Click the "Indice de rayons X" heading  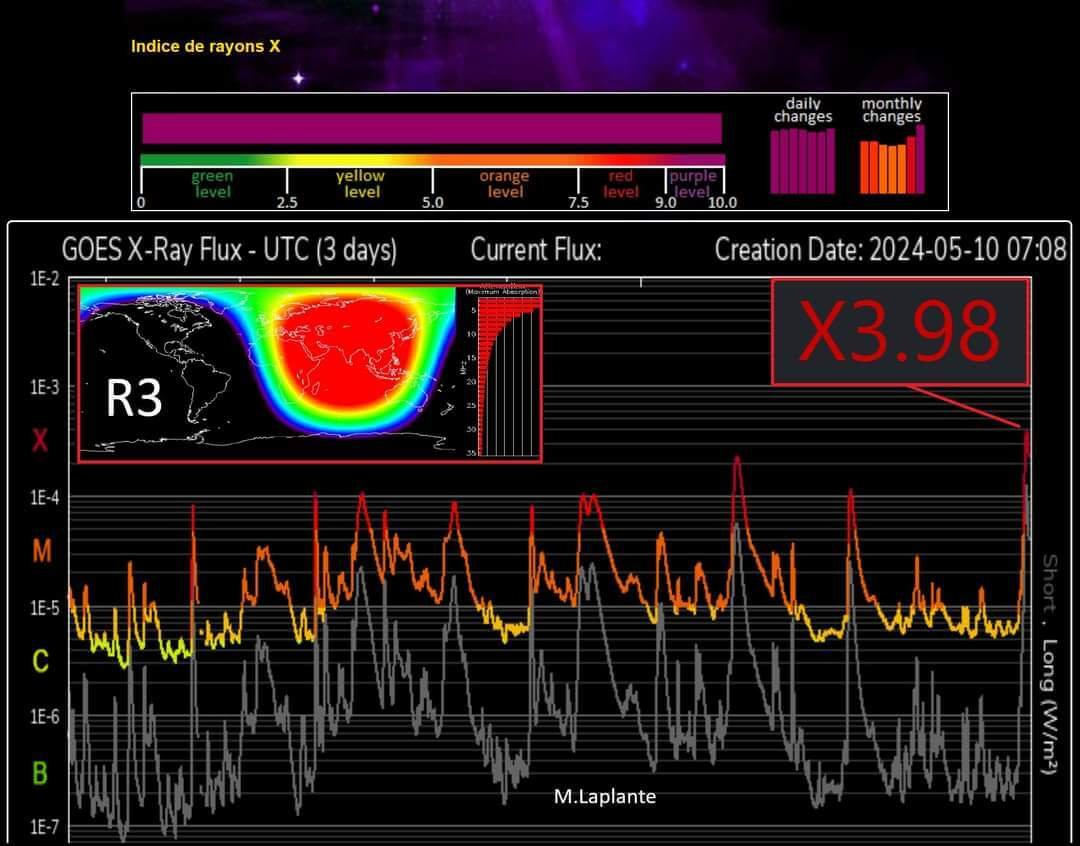coord(205,46)
